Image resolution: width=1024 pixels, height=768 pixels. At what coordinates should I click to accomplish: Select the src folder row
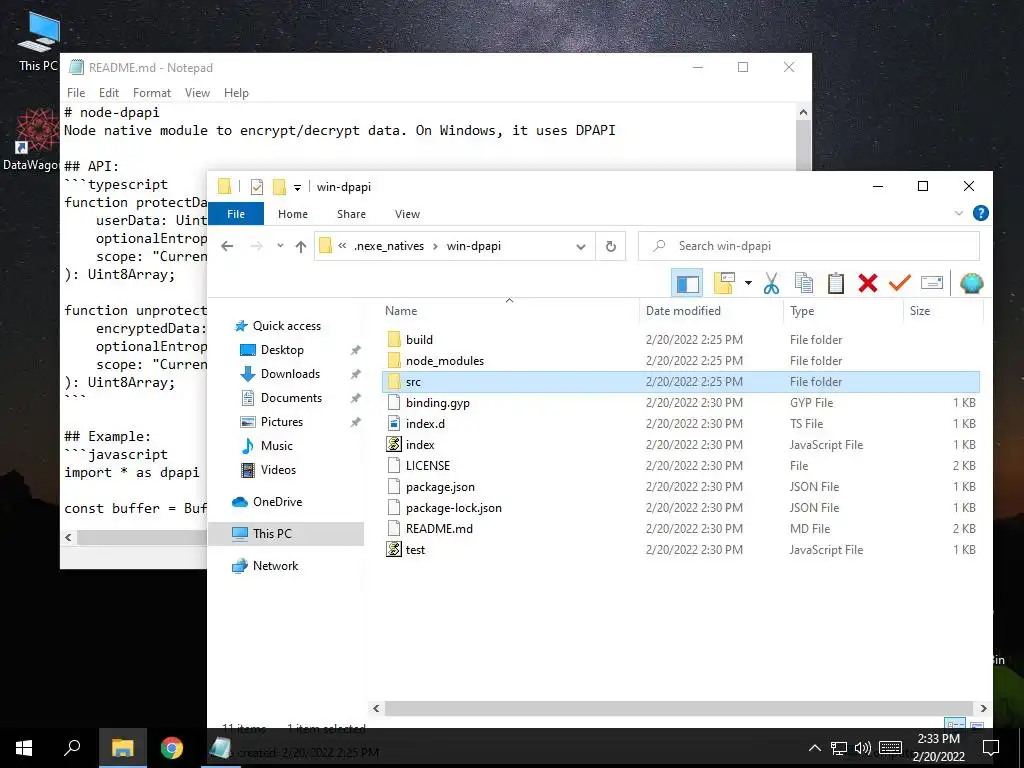tap(680, 381)
